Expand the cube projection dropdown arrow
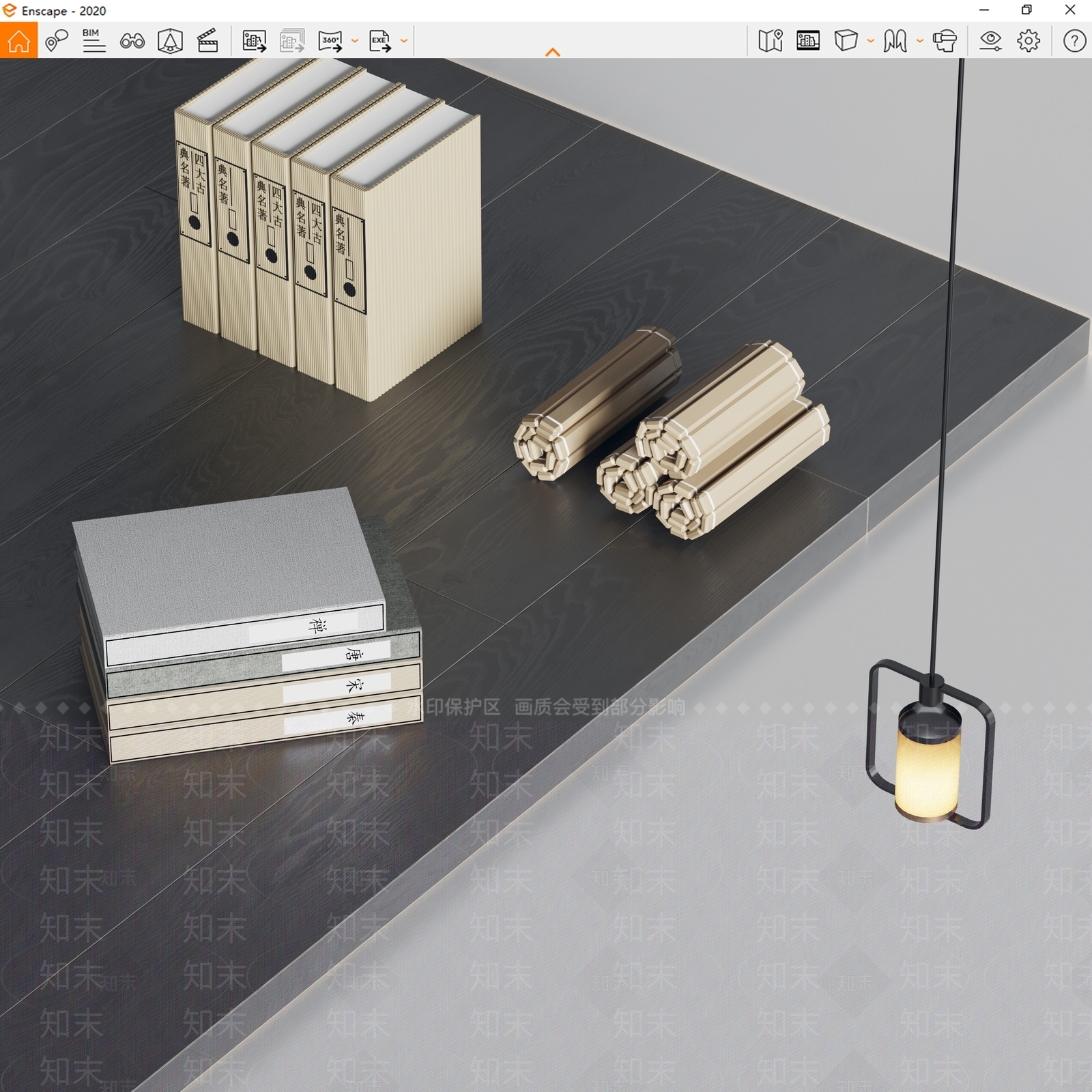 (x=870, y=41)
